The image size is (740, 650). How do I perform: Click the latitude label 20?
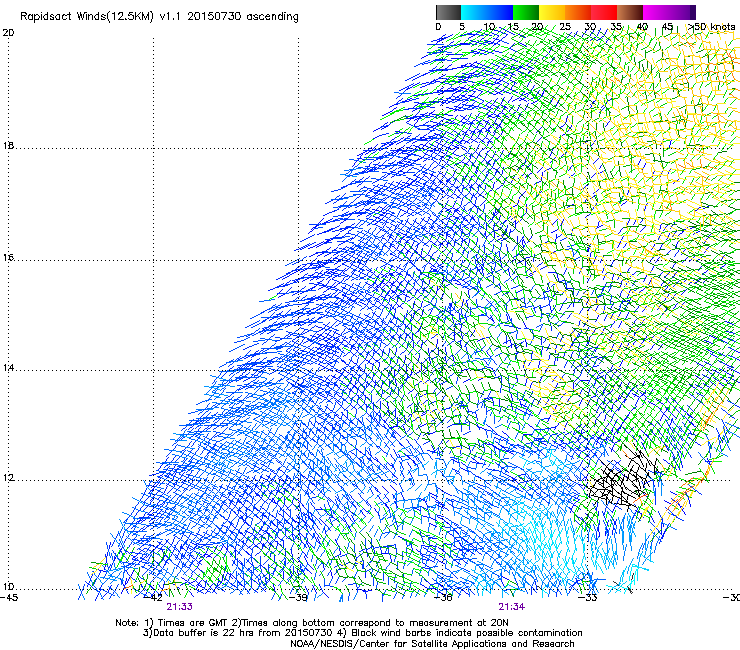pyautogui.click(x=8, y=33)
